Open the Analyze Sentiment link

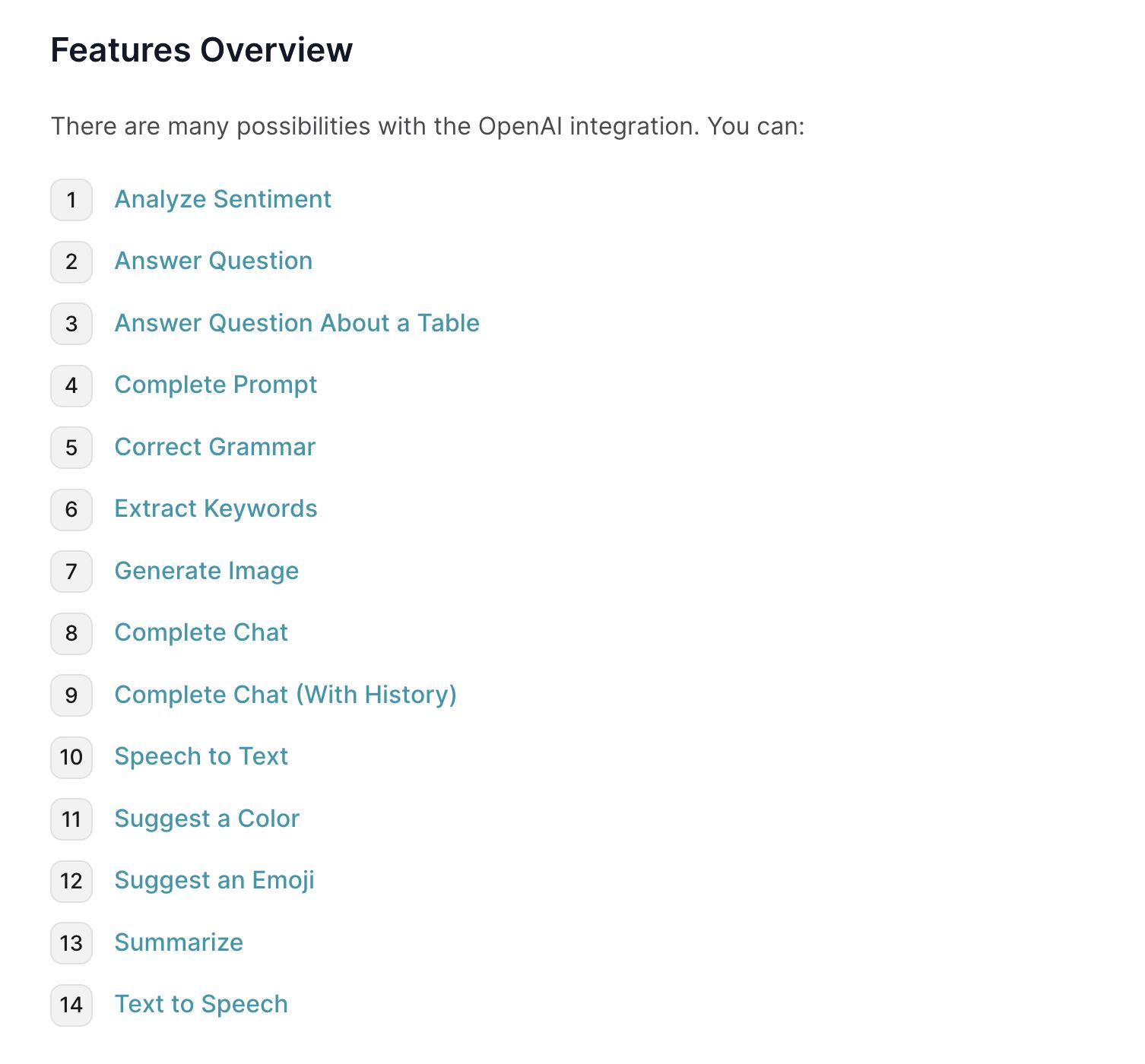(223, 199)
